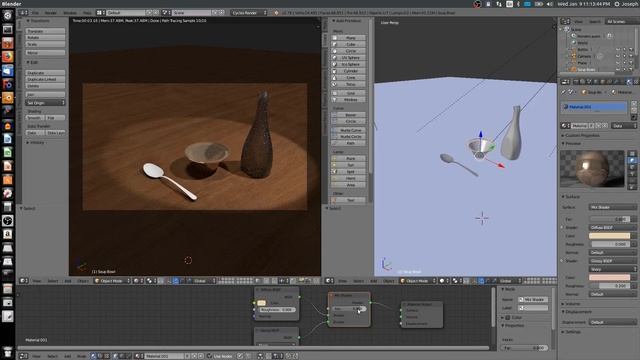The image size is (640, 360).
Task: Open Set Origin dropdown
Action: click(x=45, y=103)
